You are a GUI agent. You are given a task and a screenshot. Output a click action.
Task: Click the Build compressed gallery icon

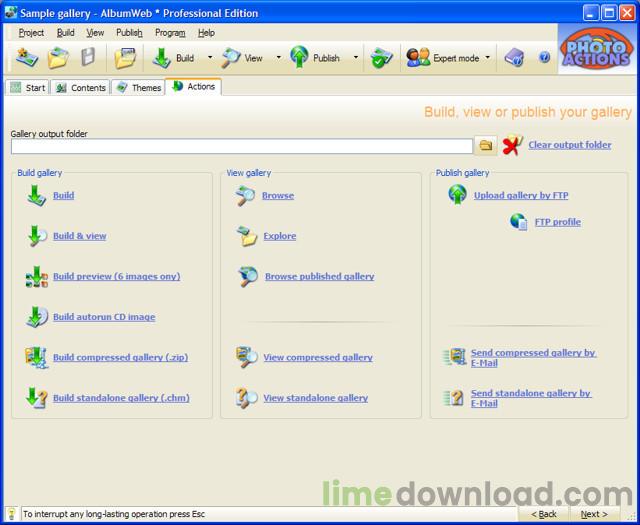[37, 358]
